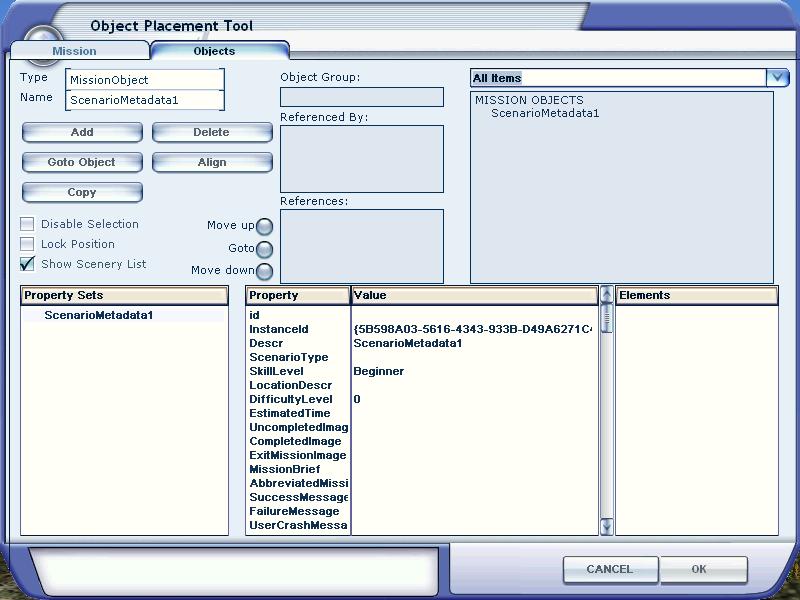Screen dimensions: 800x600
Task: Select MISSION OBJECTS in the items list
Action: click(529, 100)
